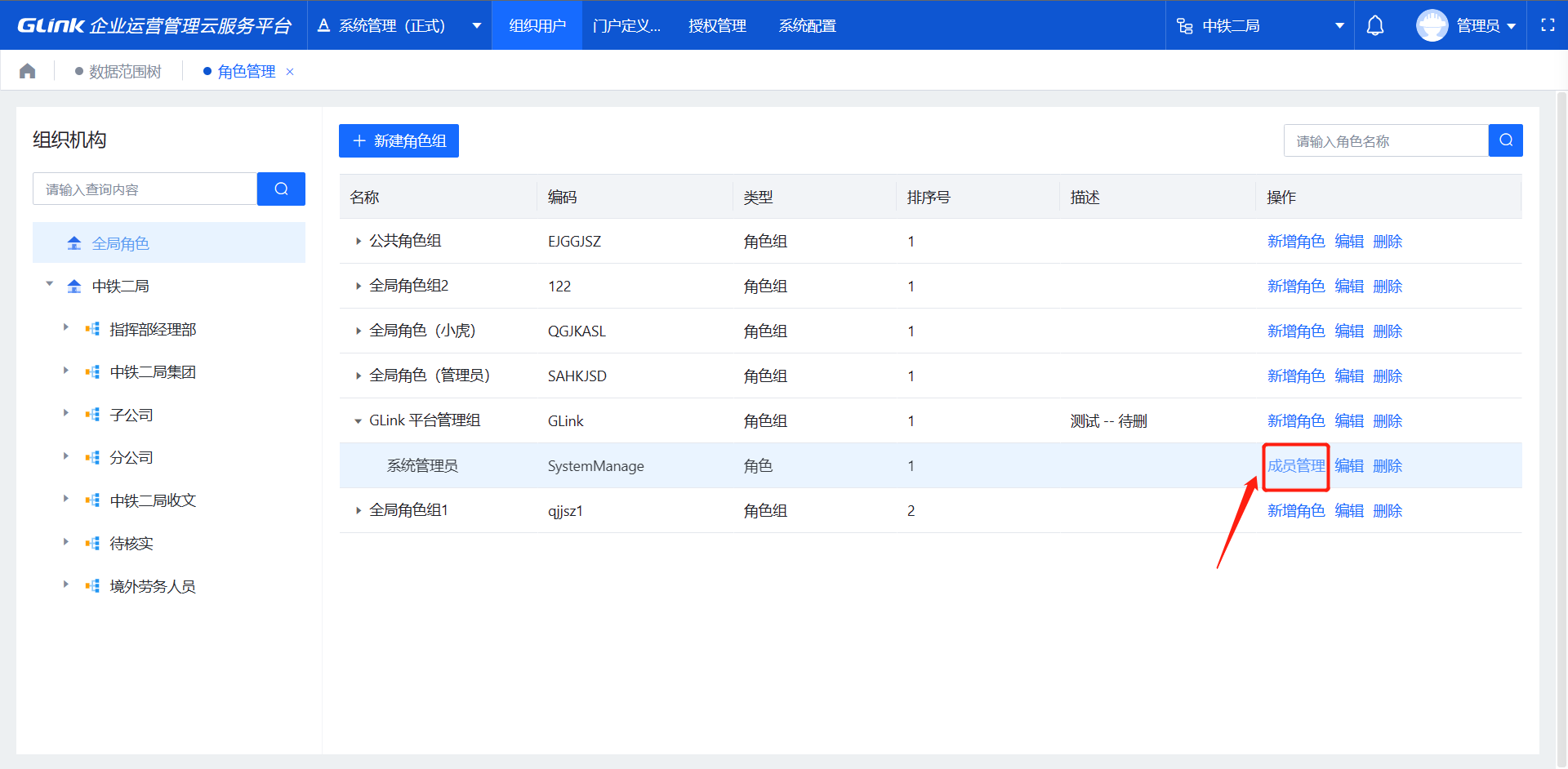Search role name with magnifier button
This screenshot has width=1568, height=769.
coord(1506,140)
